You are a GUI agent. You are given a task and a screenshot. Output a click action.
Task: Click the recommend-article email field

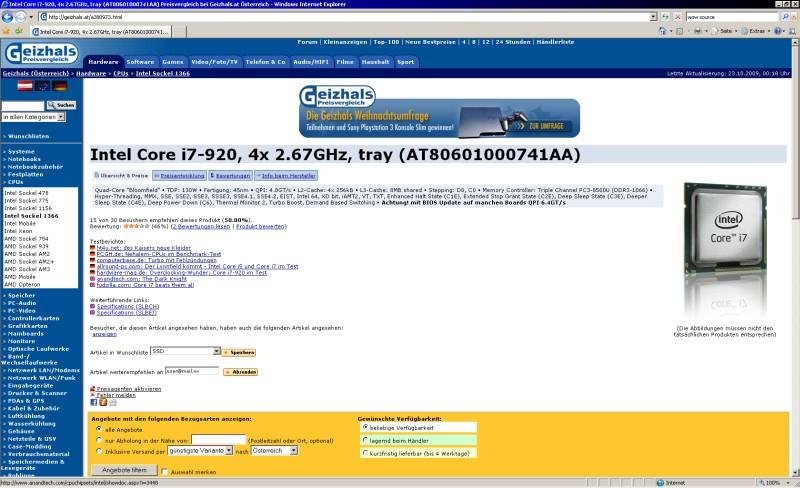[192, 371]
